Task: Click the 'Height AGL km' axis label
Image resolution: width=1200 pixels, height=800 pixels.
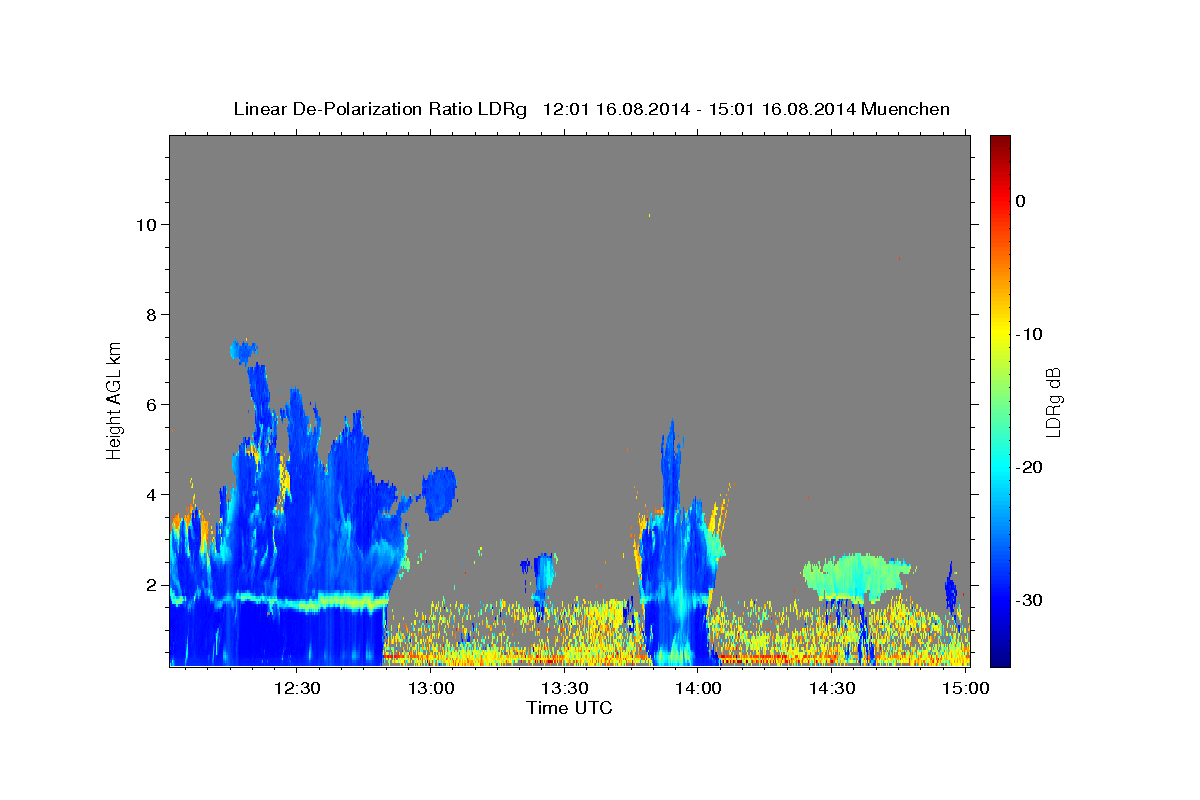Action: pyautogui.click(x=115, y=399)
